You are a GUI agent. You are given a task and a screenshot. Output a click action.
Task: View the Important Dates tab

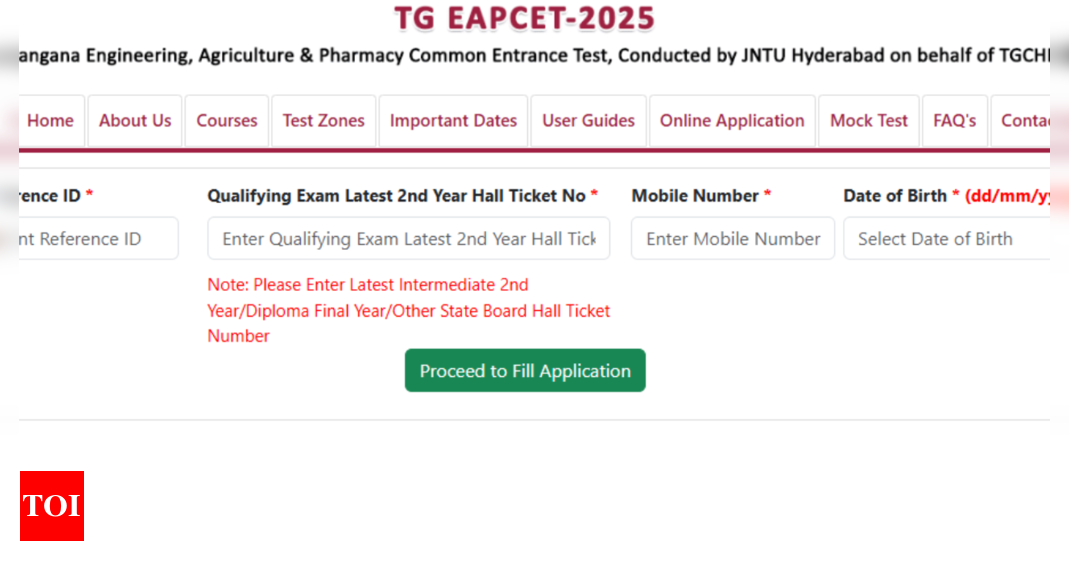coord(453,121)
